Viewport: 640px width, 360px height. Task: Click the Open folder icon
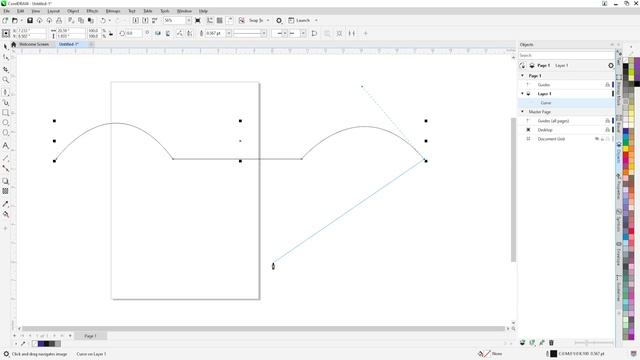pos(15,20)
